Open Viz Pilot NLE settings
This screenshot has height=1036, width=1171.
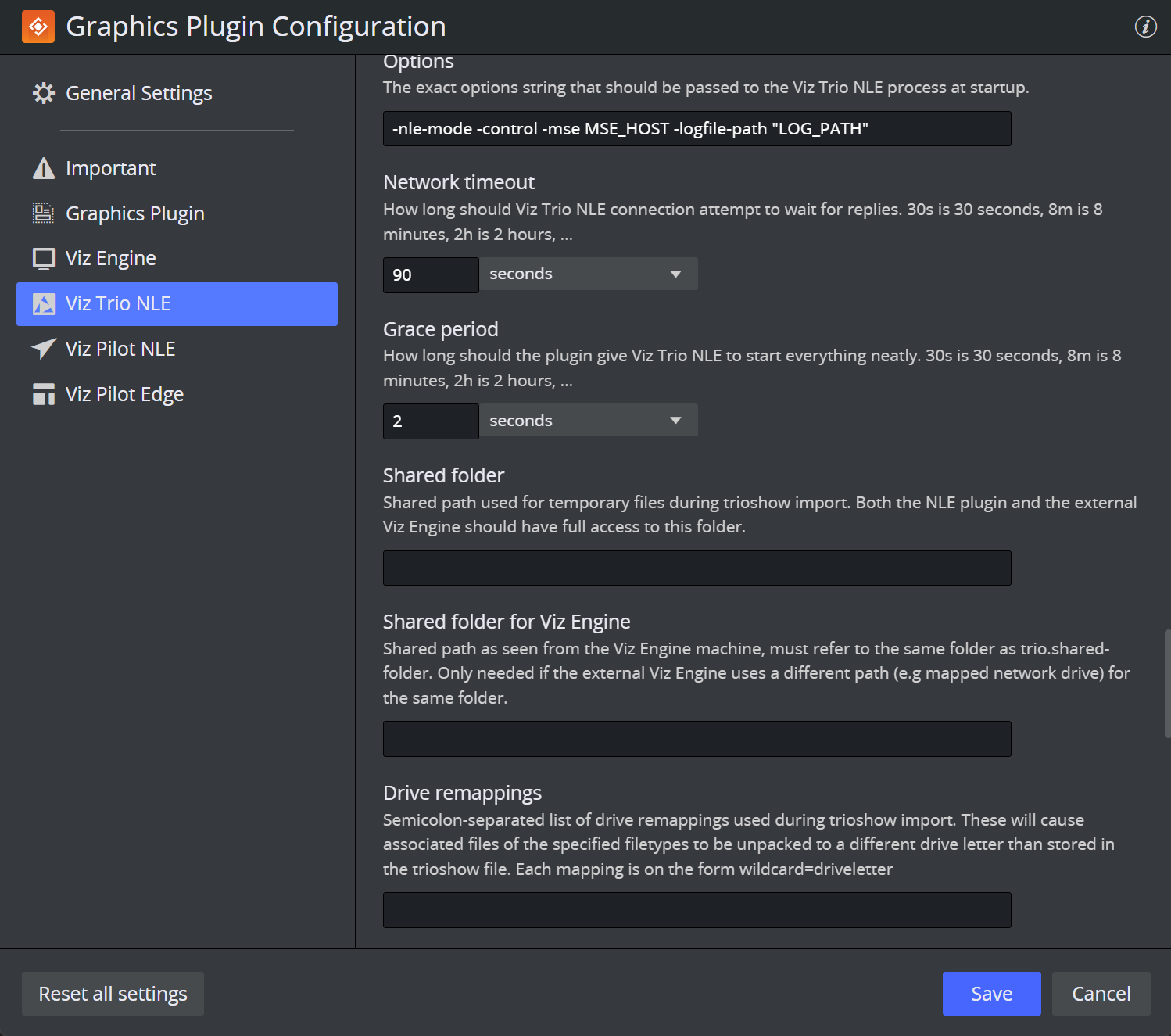(x=177, y=349)
